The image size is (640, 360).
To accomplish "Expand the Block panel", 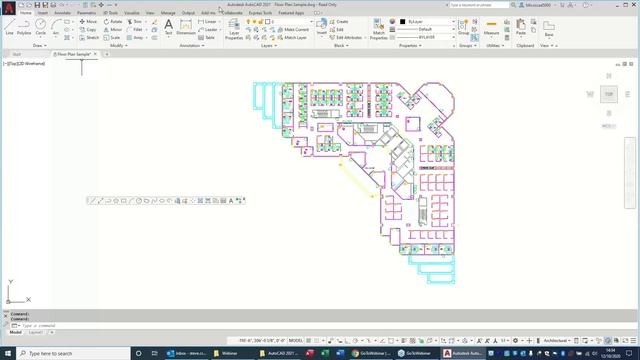I will tap(341, 46).
